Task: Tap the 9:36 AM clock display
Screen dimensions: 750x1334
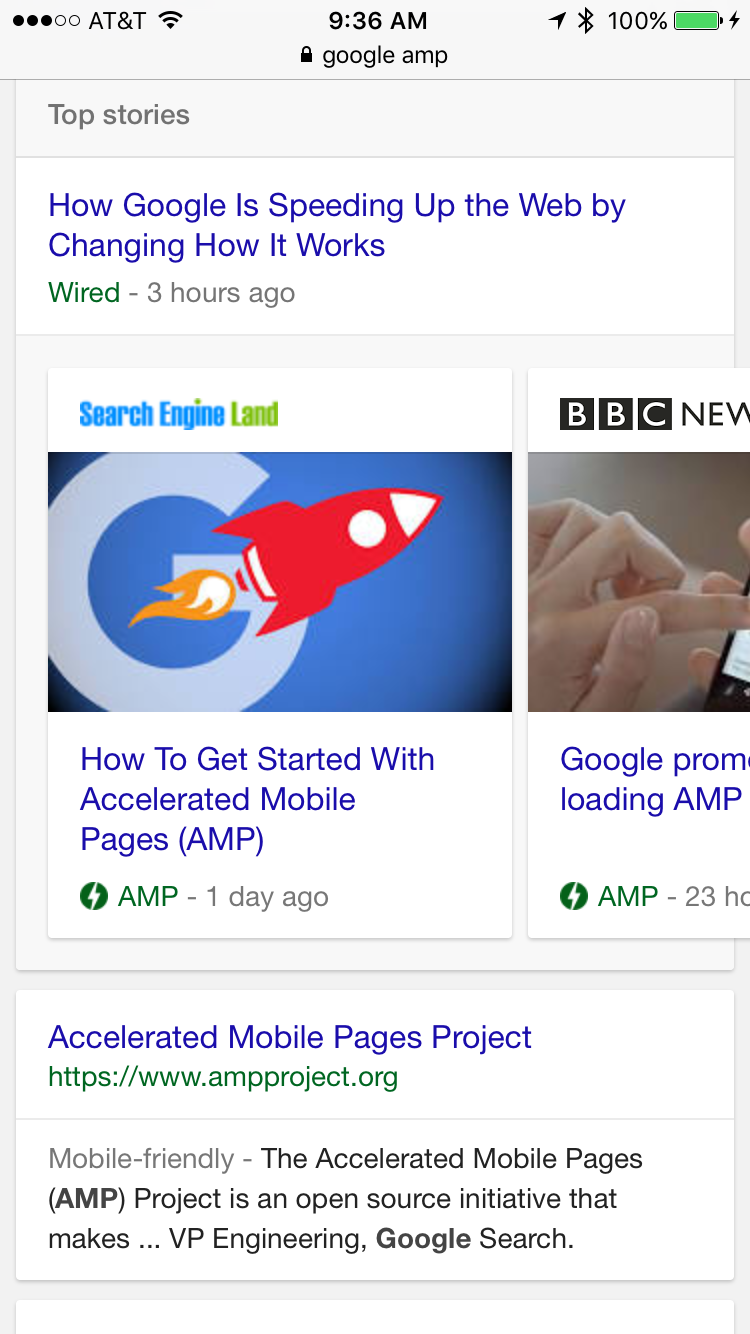Action: pos(377,19)
